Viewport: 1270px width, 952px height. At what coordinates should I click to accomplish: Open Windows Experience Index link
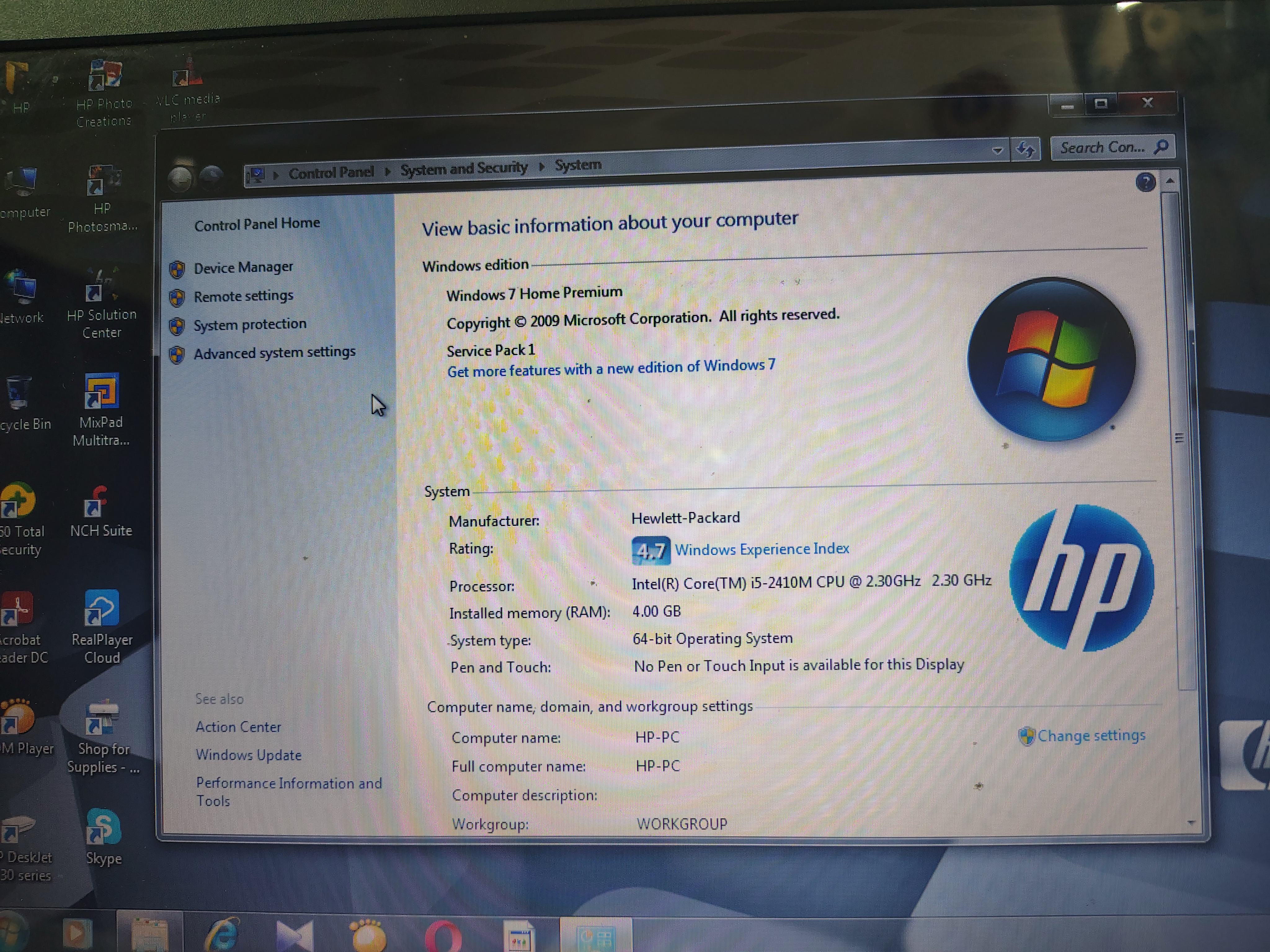(x=761, y=549)
